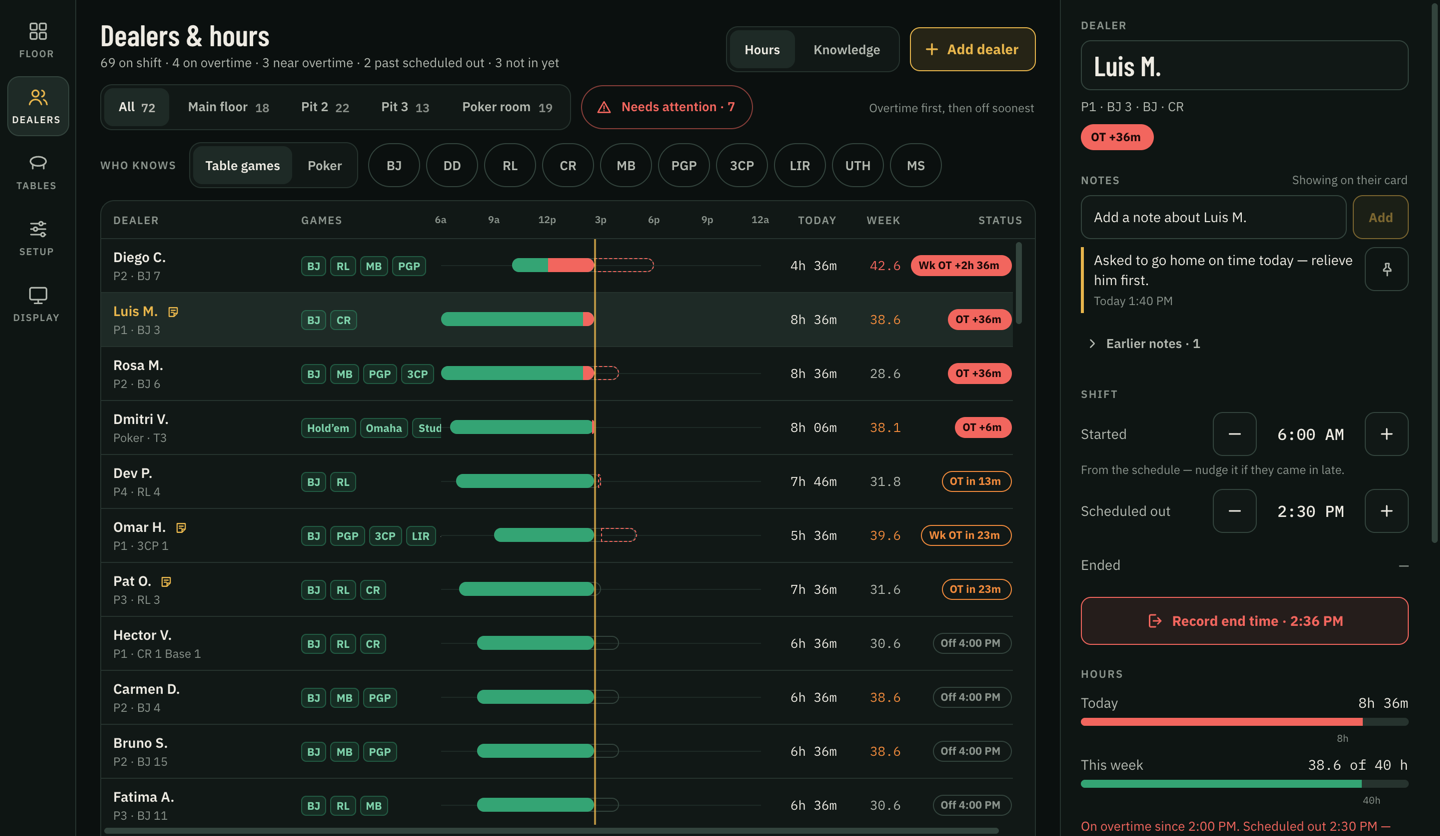Screen dimensions: 1440x836
Task: Click Record end time 2:36 PM
Action: pos(1245,621)
